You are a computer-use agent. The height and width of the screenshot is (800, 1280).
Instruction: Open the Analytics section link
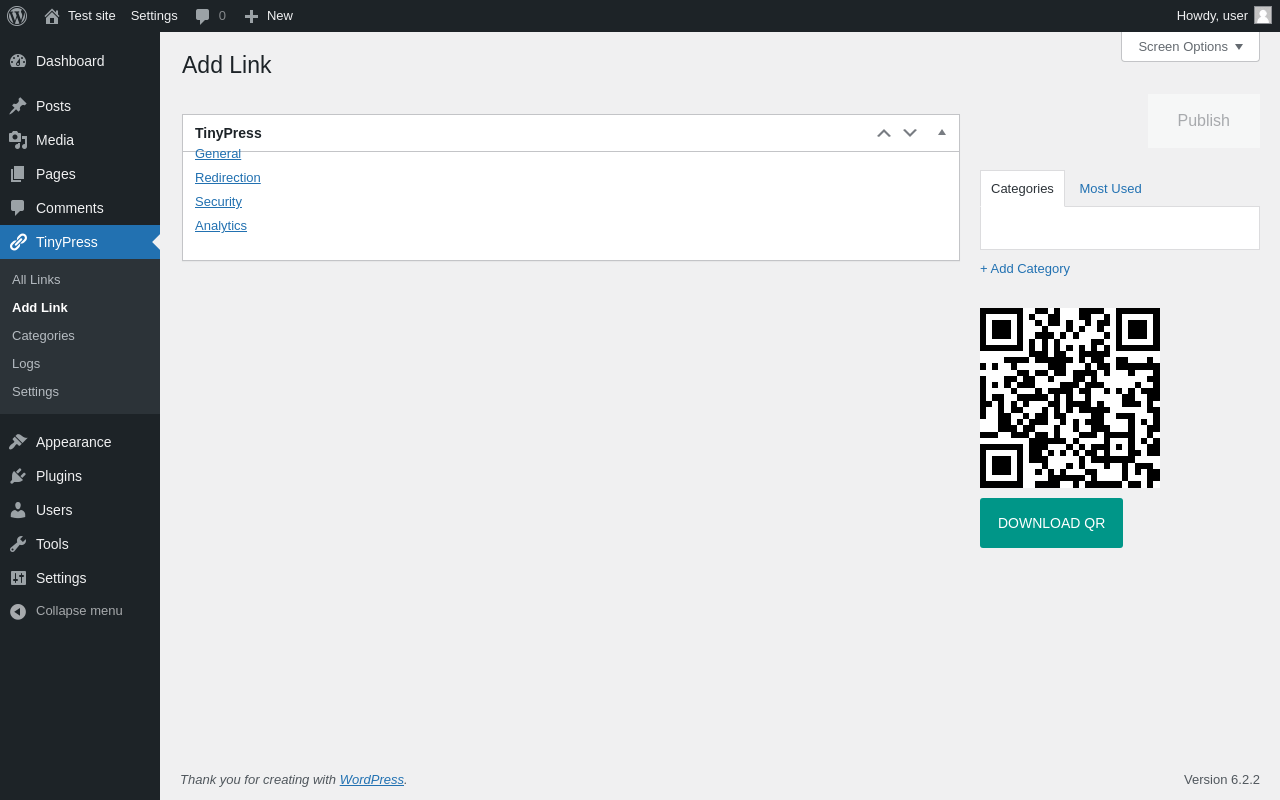(x=221, y=226)
